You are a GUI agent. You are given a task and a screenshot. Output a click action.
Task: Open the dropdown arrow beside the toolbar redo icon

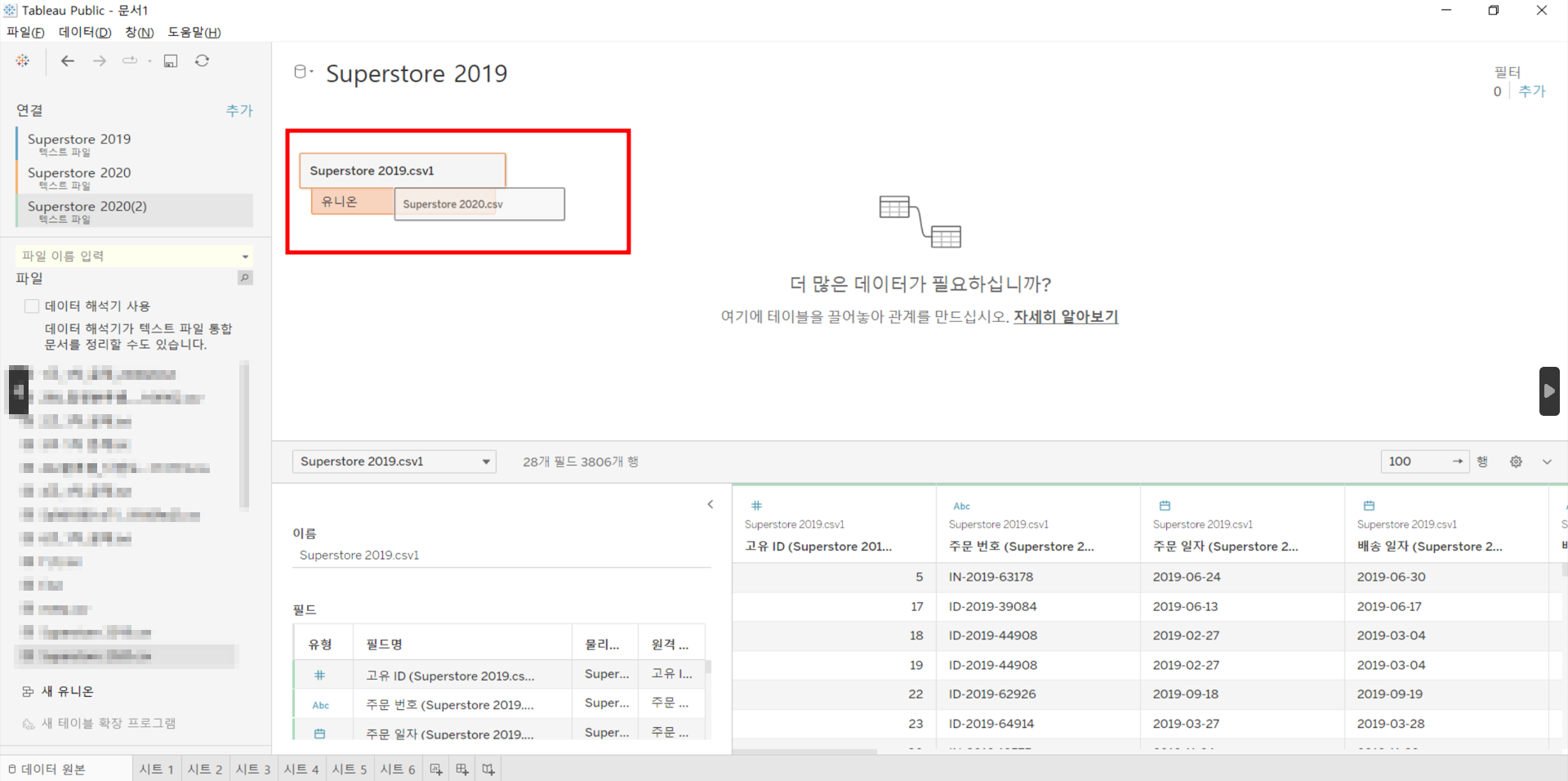pyautogui.click(x=149, y=61)
